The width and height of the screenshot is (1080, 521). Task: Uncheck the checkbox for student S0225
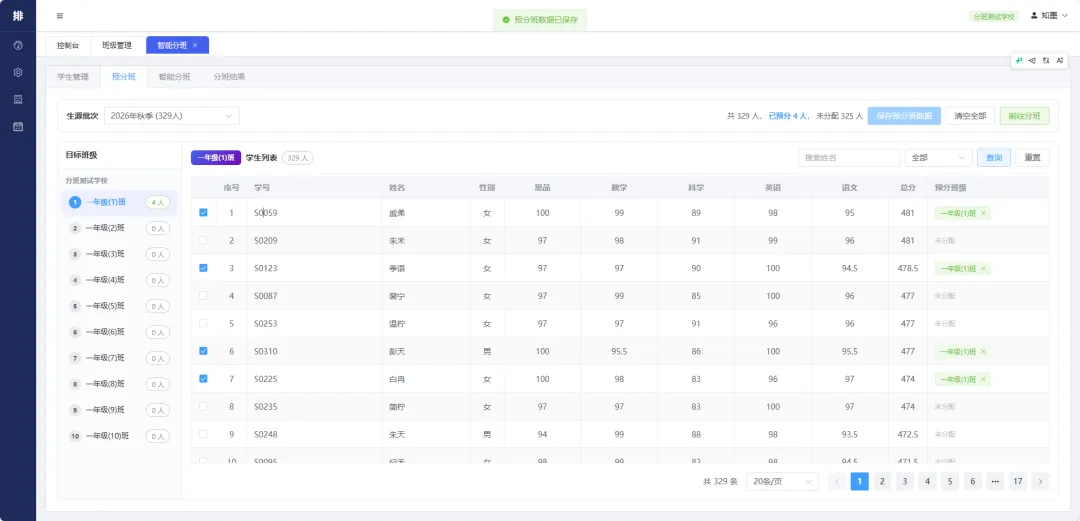(203, 378)
